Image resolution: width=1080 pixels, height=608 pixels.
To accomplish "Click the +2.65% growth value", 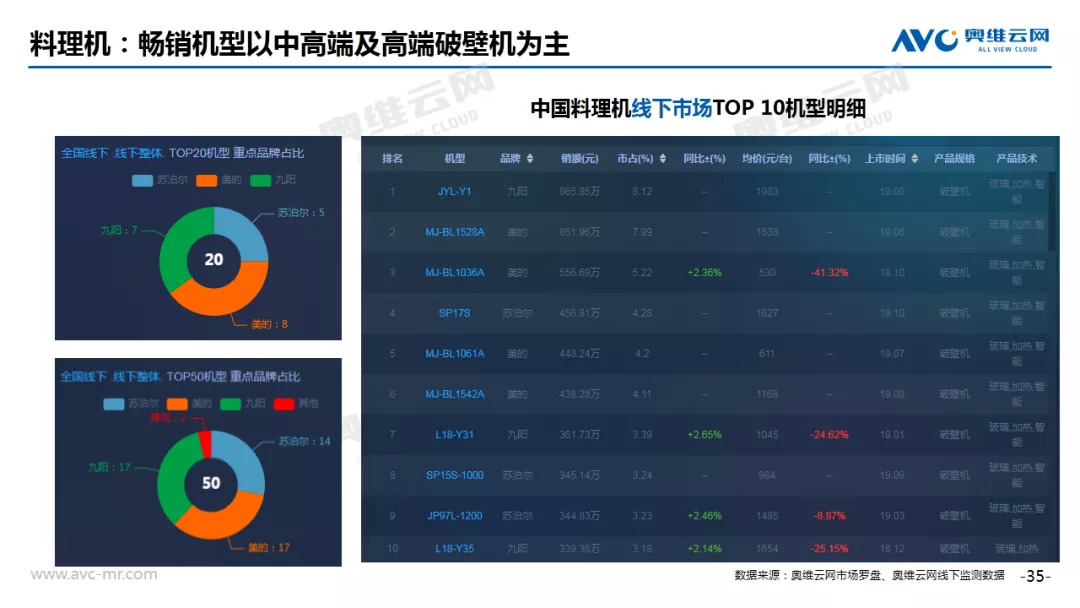I will click(x=704, y=435).
